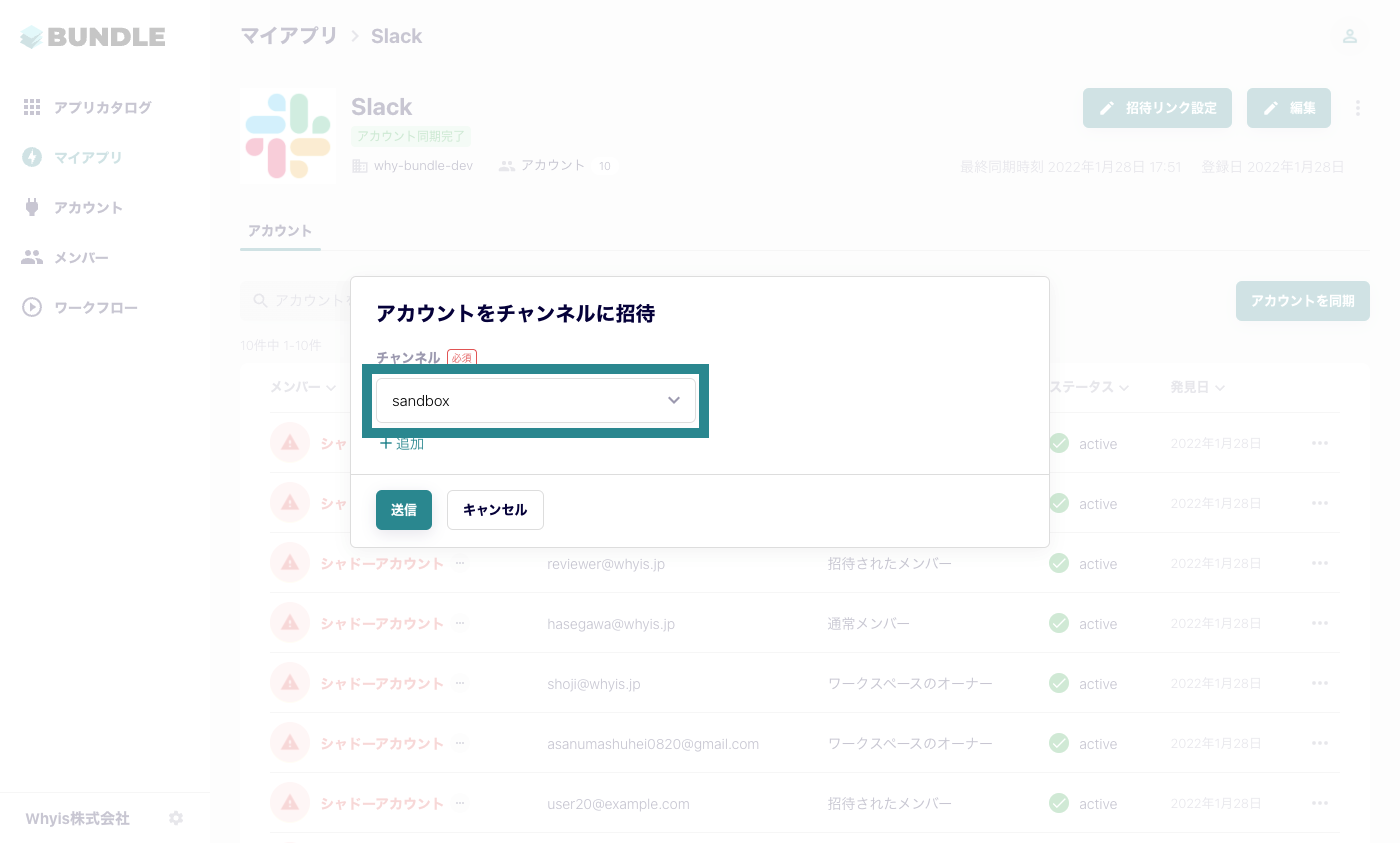
Task: Click the people icon beside メンバー
Action: 32,257
